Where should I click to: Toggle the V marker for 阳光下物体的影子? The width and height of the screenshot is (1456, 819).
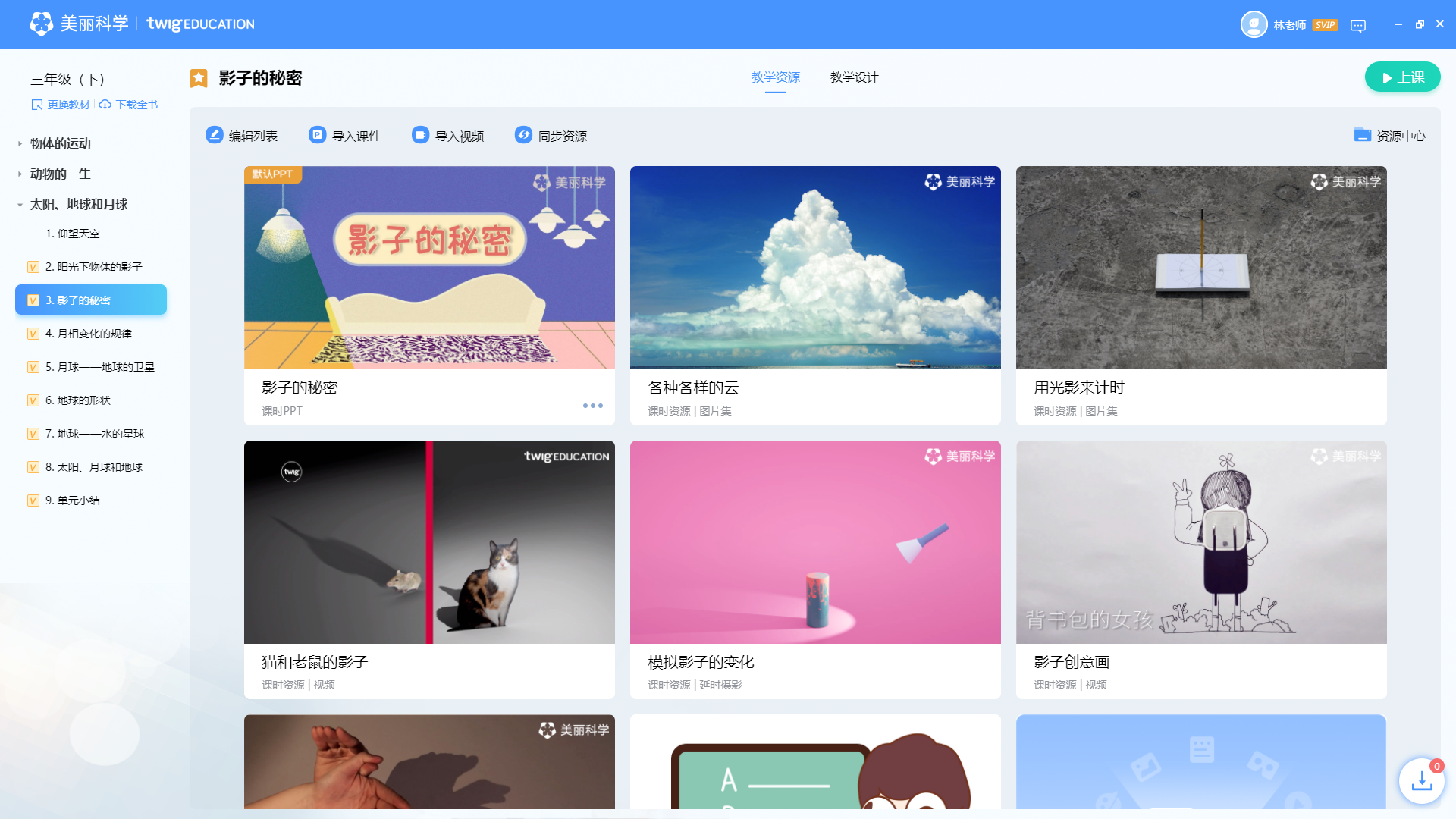coord(33,267)
